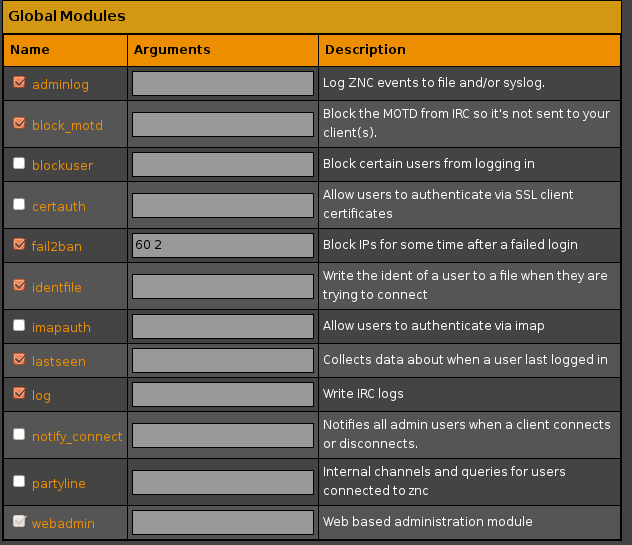The height and width of the screenshot is (545, 632).
Task: Enable the imapauth module checkbox
Action: (19, 325)
